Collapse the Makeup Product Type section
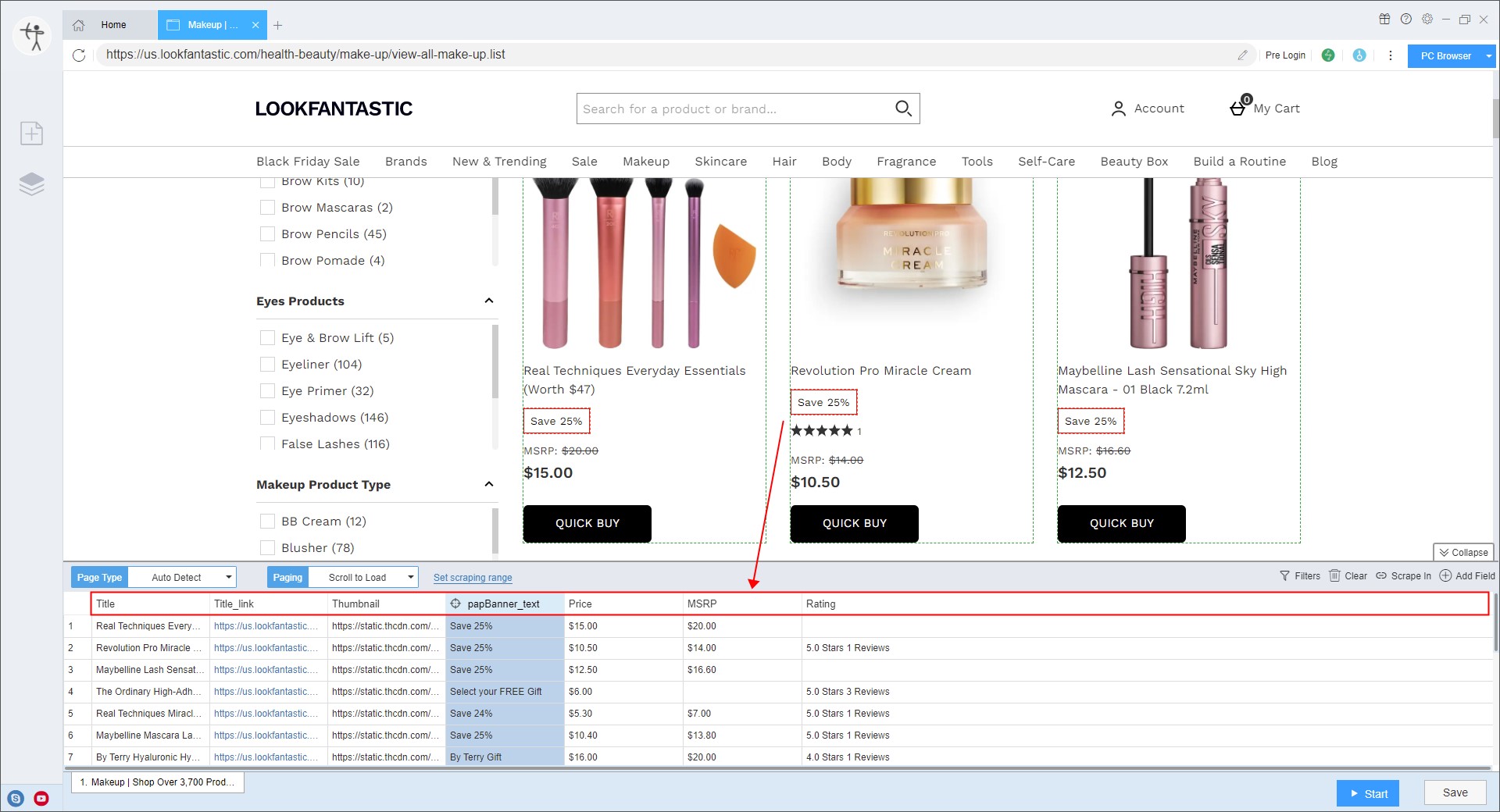 489,484
